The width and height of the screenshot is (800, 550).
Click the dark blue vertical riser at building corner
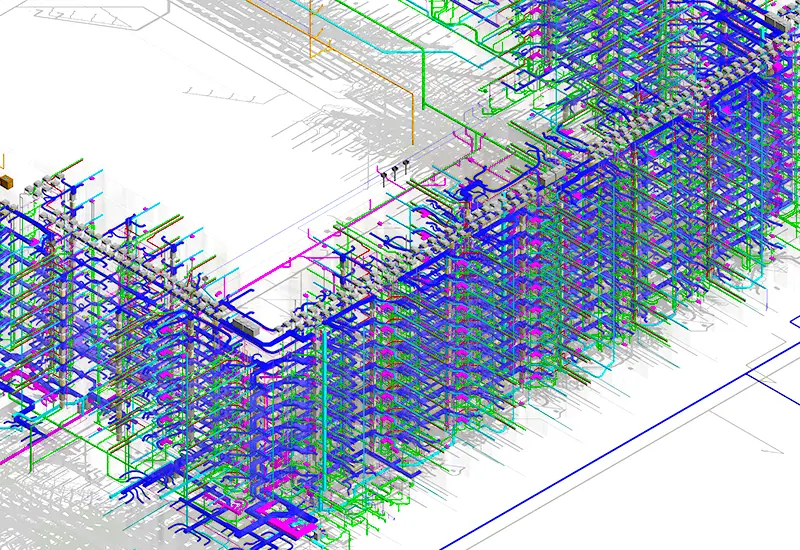tap(324, 380)
